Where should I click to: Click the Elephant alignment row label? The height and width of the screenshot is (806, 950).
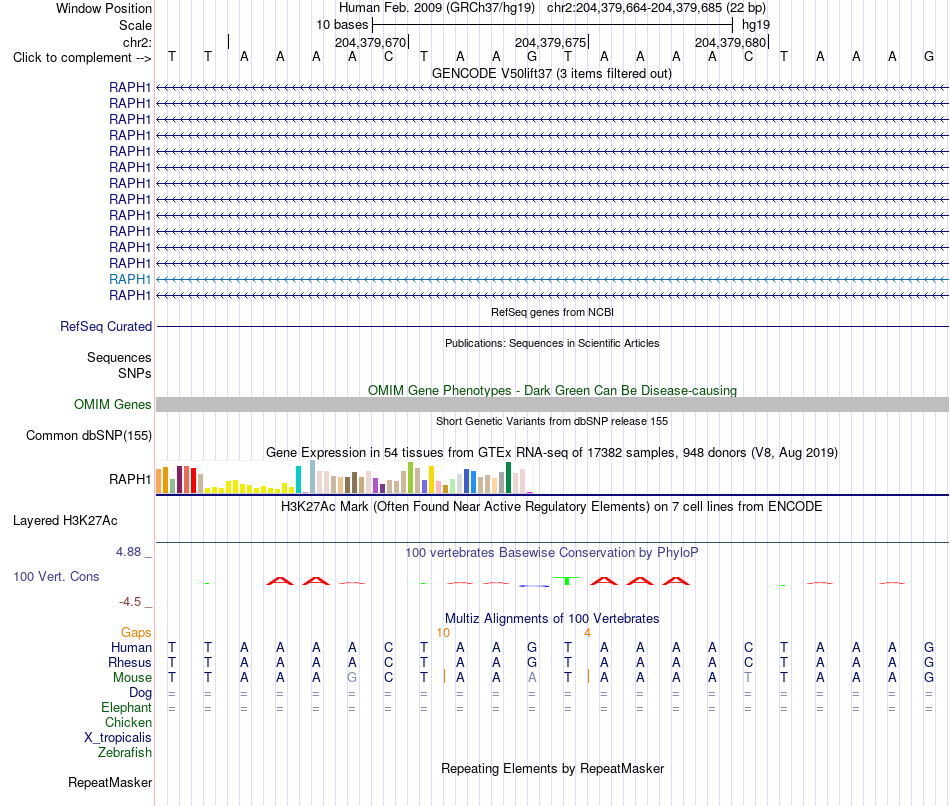pyautogui.click(x=126, y=707)
